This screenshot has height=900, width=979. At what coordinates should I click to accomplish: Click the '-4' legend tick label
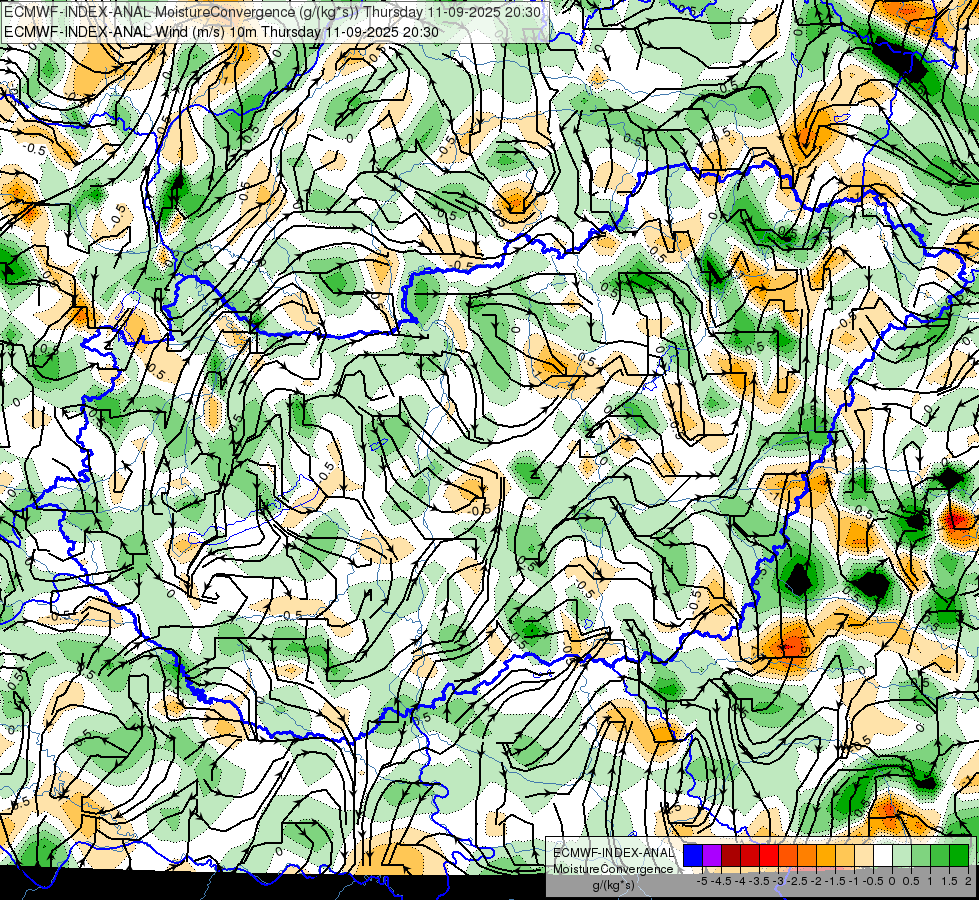(740, 881)
